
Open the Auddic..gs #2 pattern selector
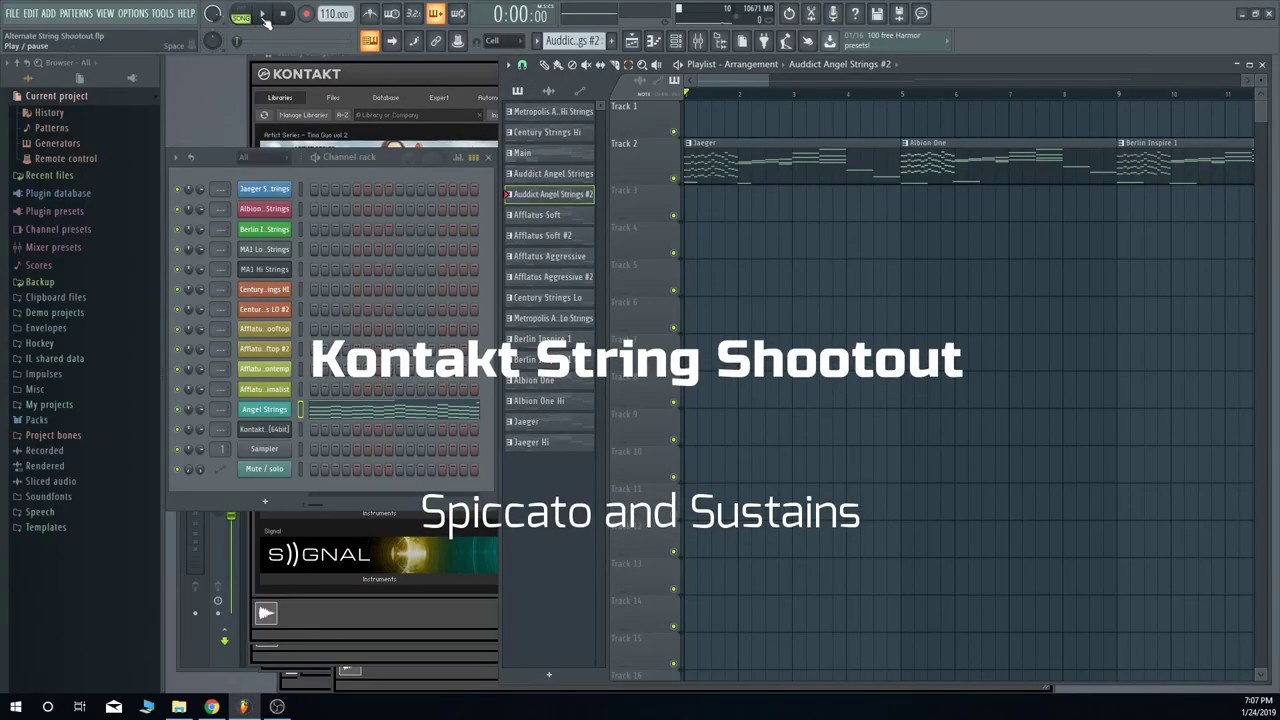[572, 41]
